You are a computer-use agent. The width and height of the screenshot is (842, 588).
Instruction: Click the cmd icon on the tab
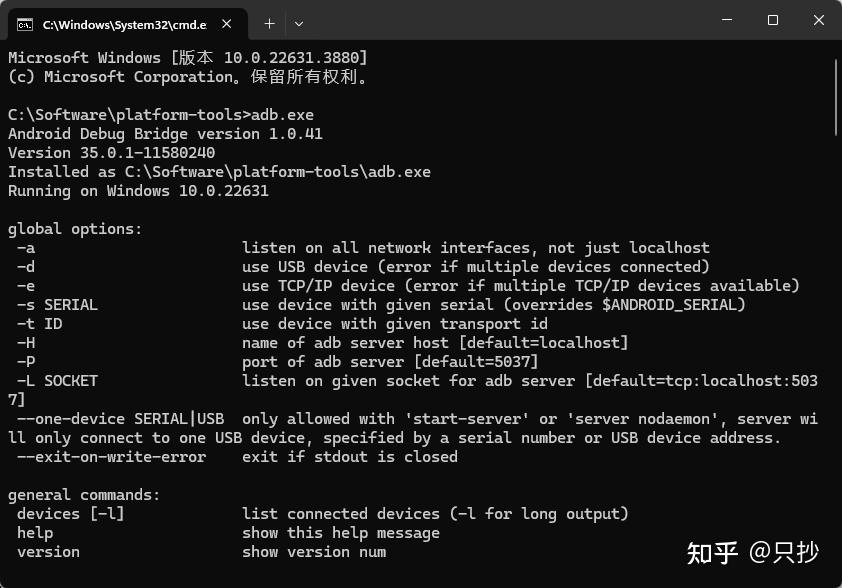[25, 23]
